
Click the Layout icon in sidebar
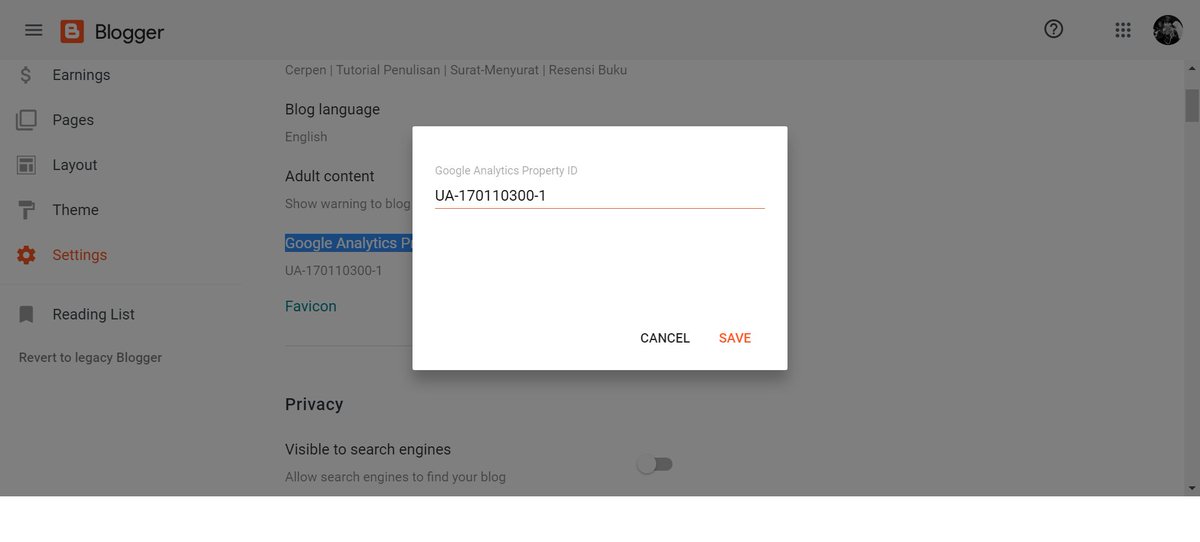(26, 165)
